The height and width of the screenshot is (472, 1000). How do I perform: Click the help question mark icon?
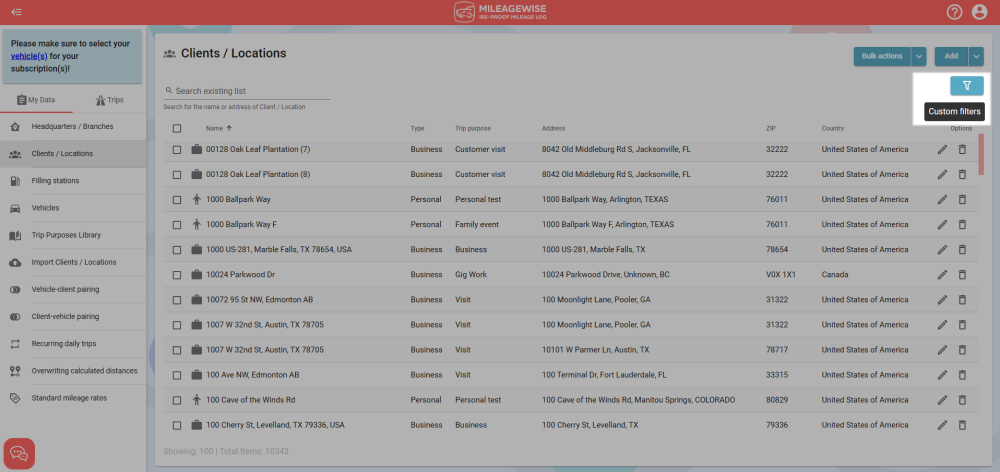point(955,12)
